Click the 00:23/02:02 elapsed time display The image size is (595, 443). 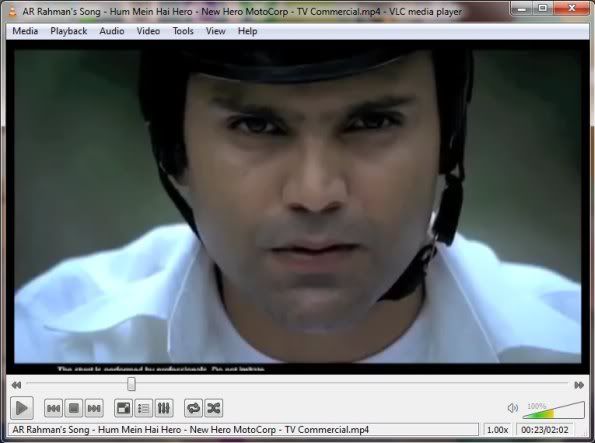click(x=545, y=430)
